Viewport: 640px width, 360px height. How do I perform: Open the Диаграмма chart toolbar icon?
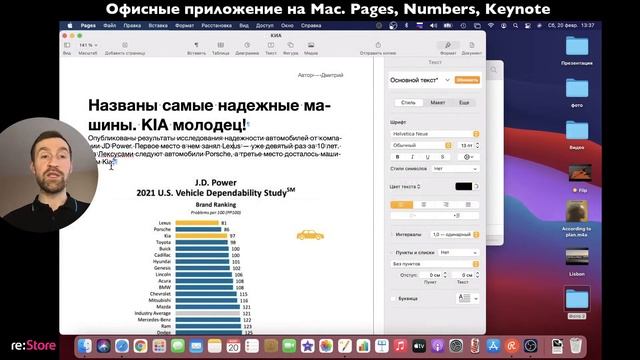pos(247,45)
